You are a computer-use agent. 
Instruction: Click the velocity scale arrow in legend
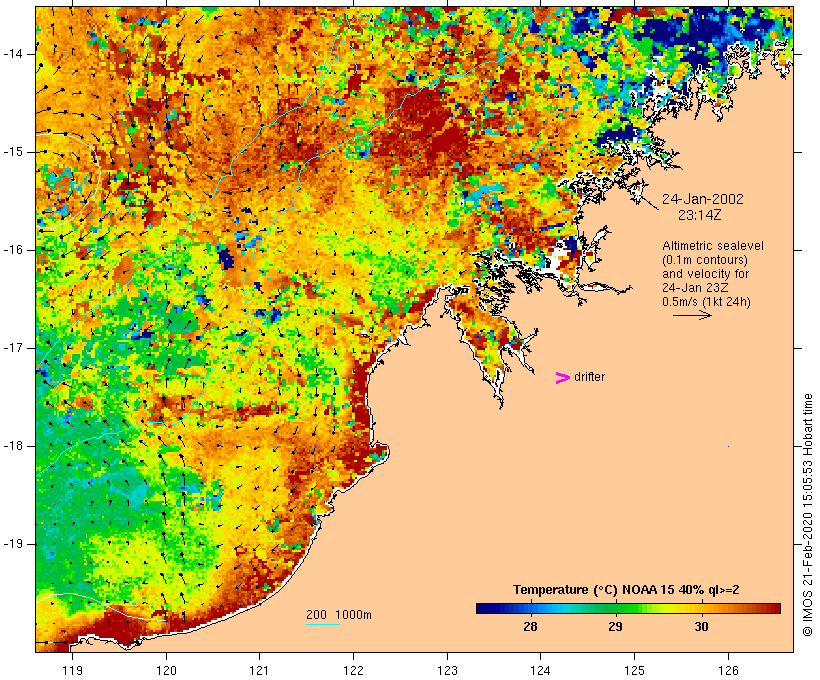692,315
